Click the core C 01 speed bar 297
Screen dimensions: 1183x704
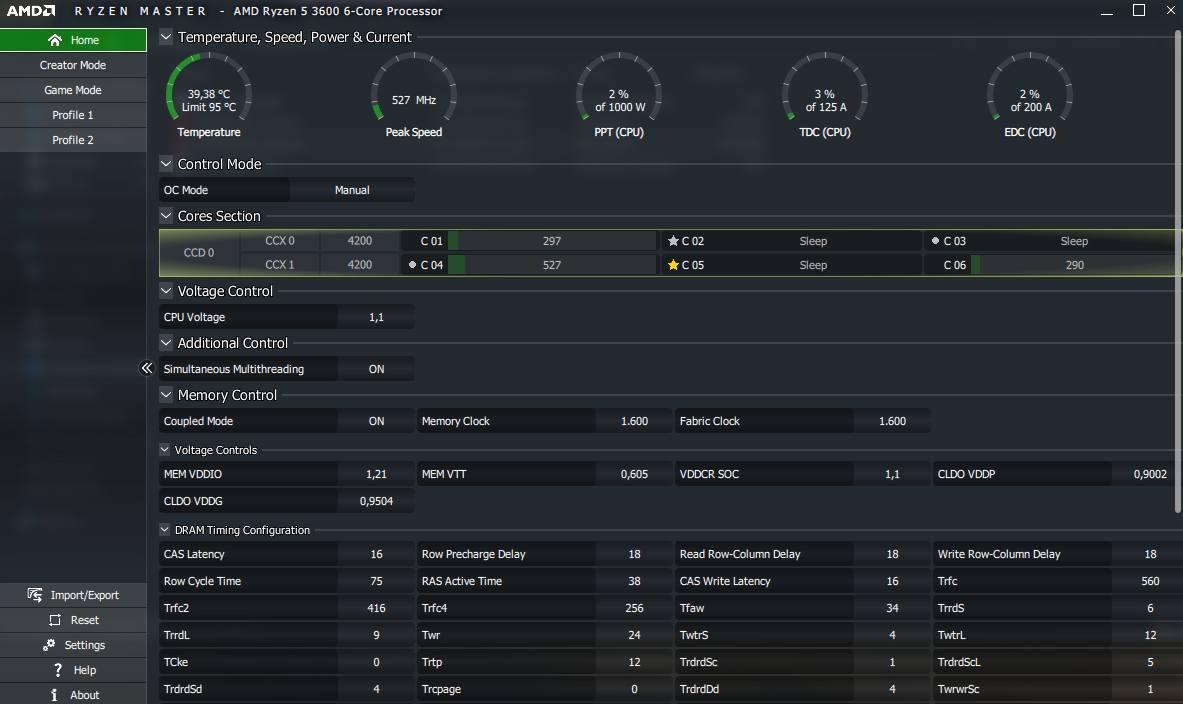[552, 241]
